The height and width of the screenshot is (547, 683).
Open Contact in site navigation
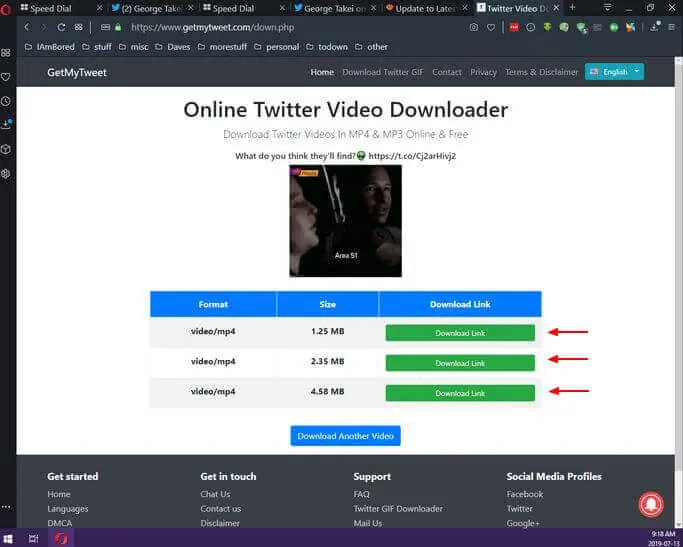pos(446,72)
